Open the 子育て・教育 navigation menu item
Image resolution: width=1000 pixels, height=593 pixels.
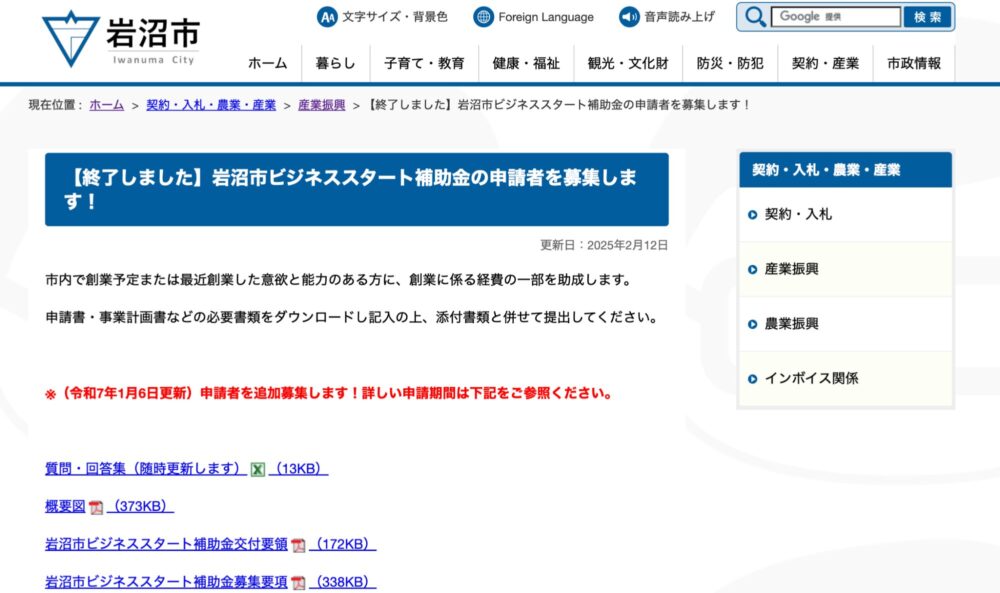pyautogui.click(x=424, y=63)
